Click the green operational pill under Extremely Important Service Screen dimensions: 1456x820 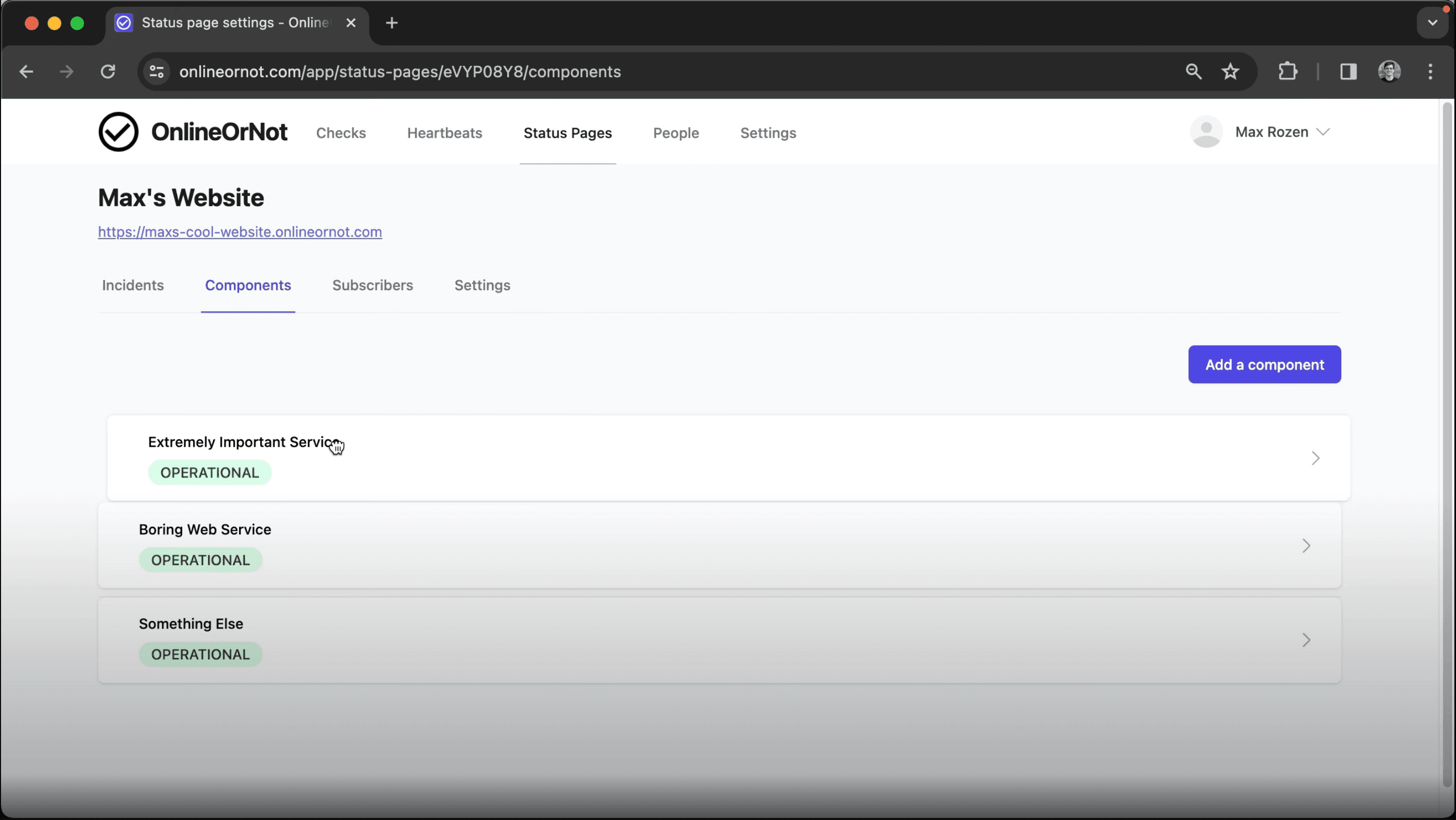[x=209, y=472]
